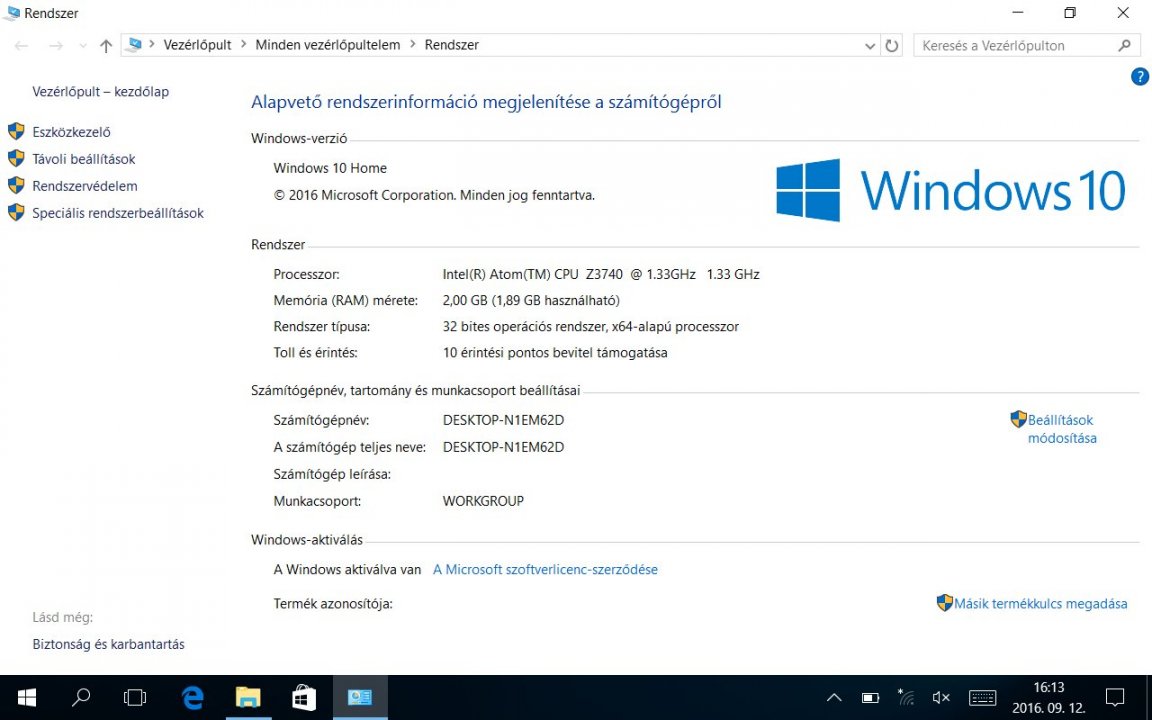Click the muted volume icon
1152x720 pixels.
[x=941, y=697]
